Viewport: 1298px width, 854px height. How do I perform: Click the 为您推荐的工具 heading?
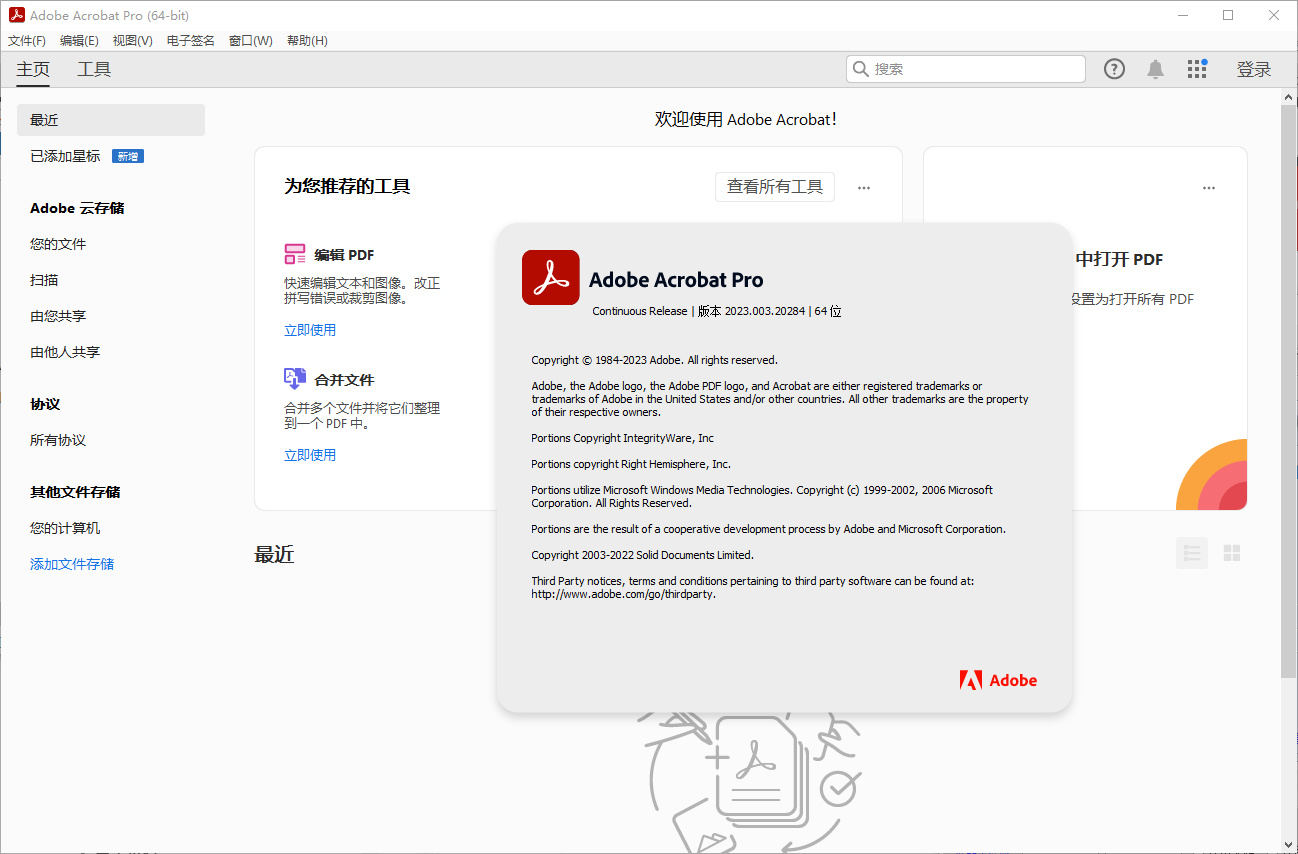347,186
